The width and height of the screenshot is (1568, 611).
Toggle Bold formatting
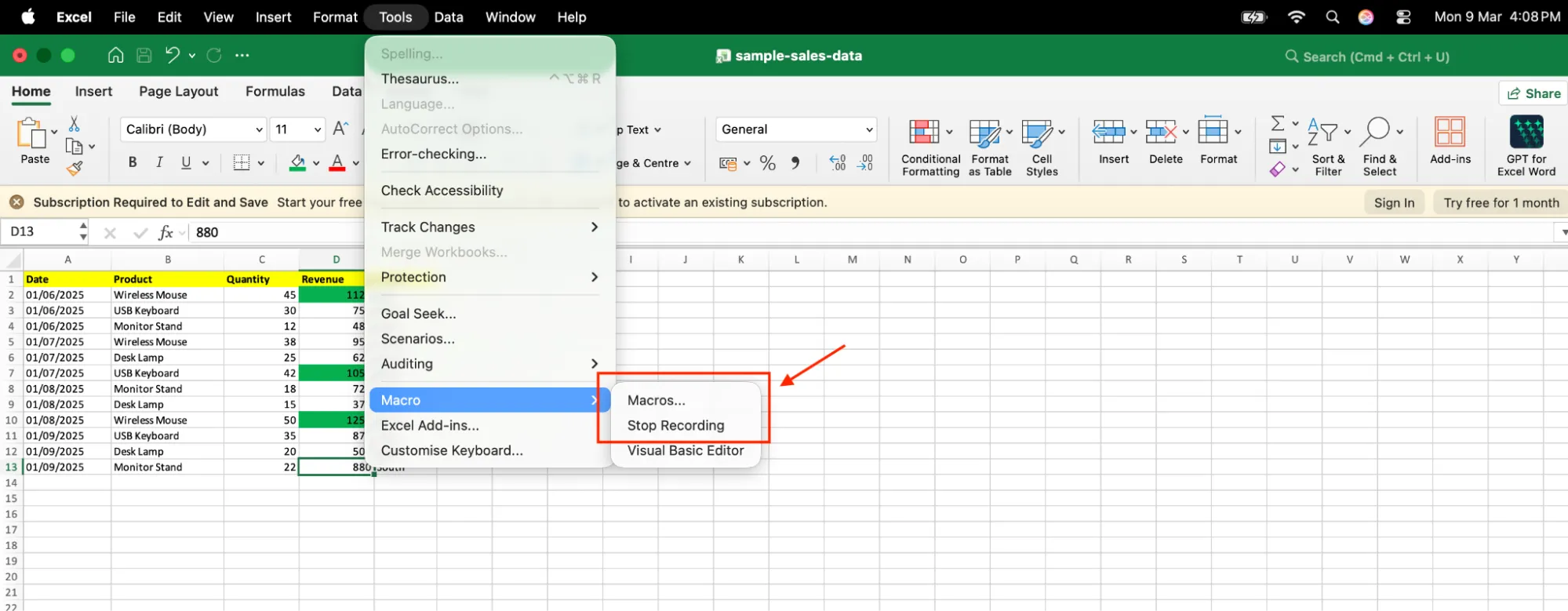(133, 162)
